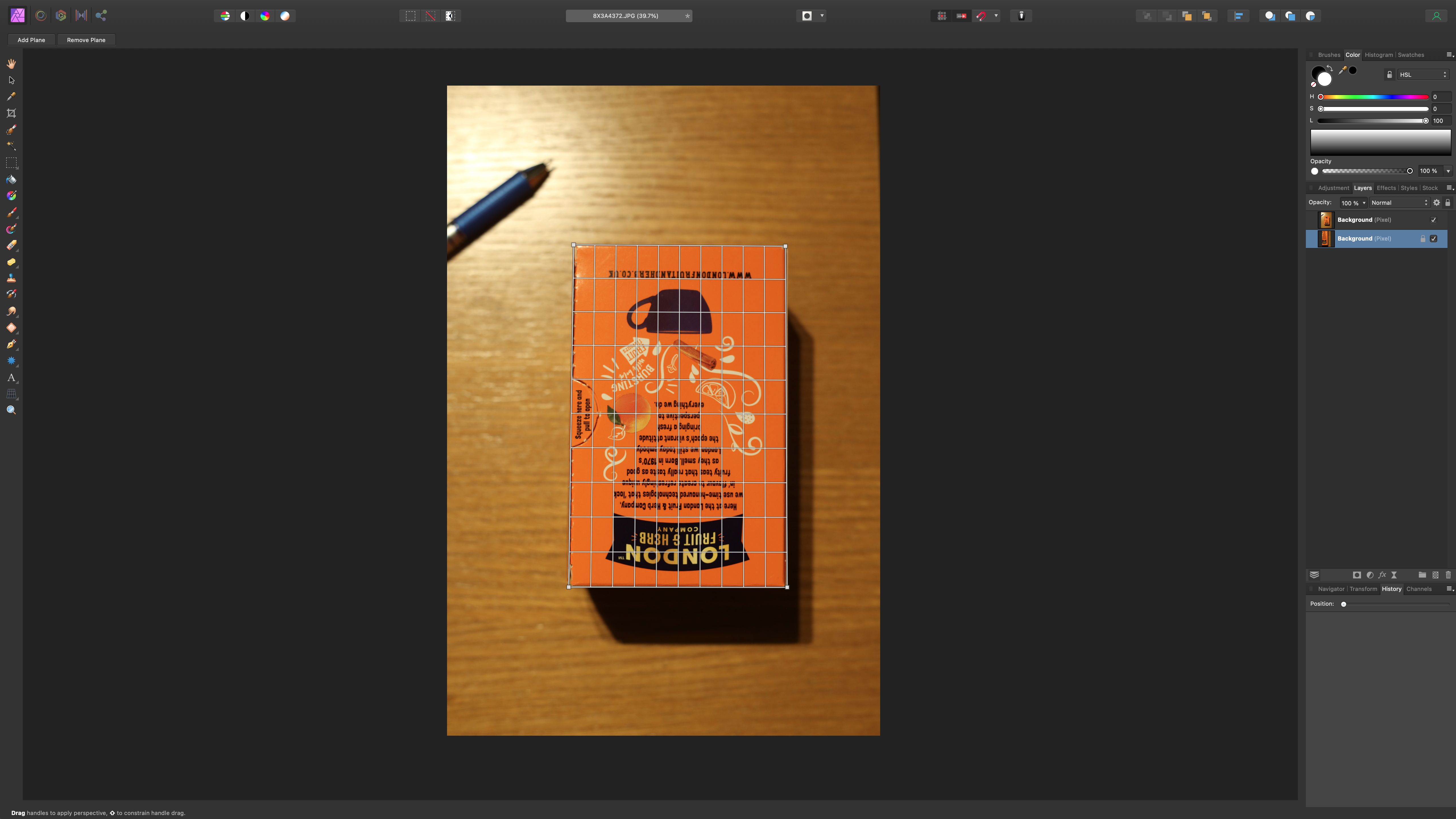Viewport: 1456px width, 819px height.
Task: Switch to the Adjustment tab
Action: pos(1333,188)
